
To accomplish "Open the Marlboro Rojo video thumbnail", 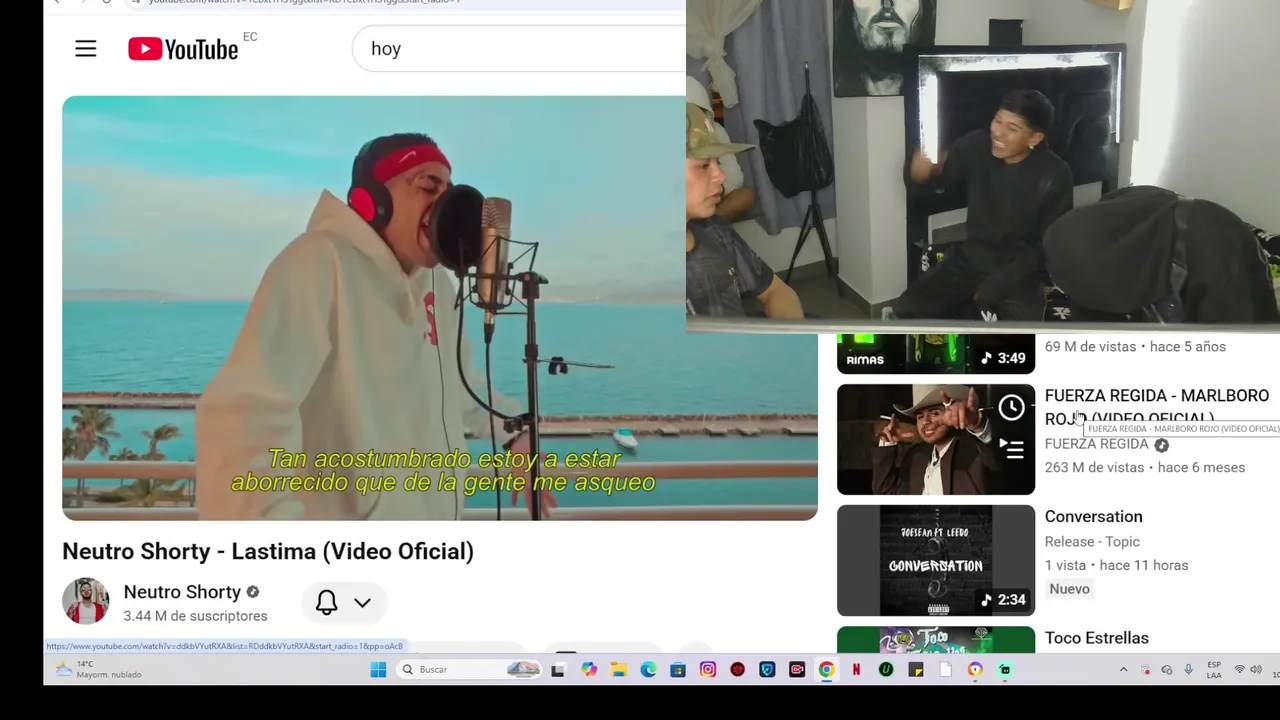I will [936, 439].
